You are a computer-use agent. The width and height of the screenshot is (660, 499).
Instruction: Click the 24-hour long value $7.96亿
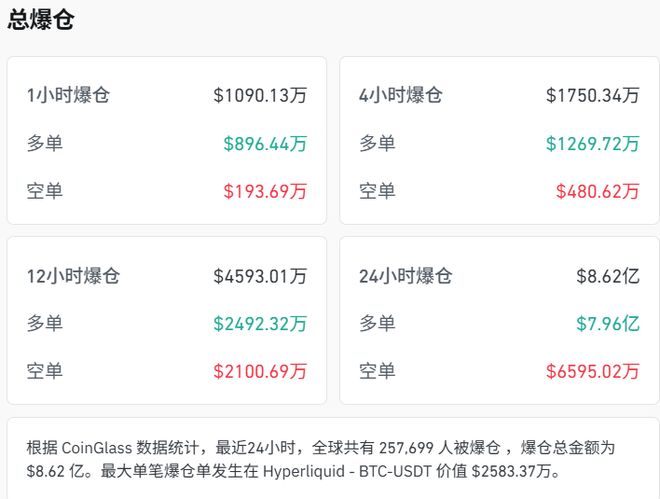pos(607,324)
